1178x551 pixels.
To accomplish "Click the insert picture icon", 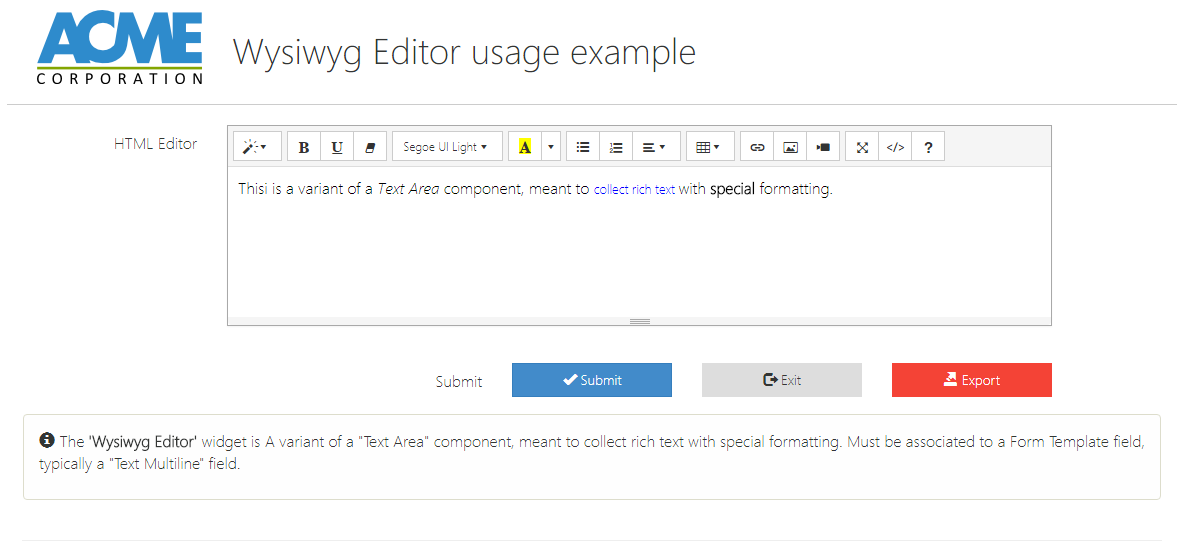I will click(790, 147).
